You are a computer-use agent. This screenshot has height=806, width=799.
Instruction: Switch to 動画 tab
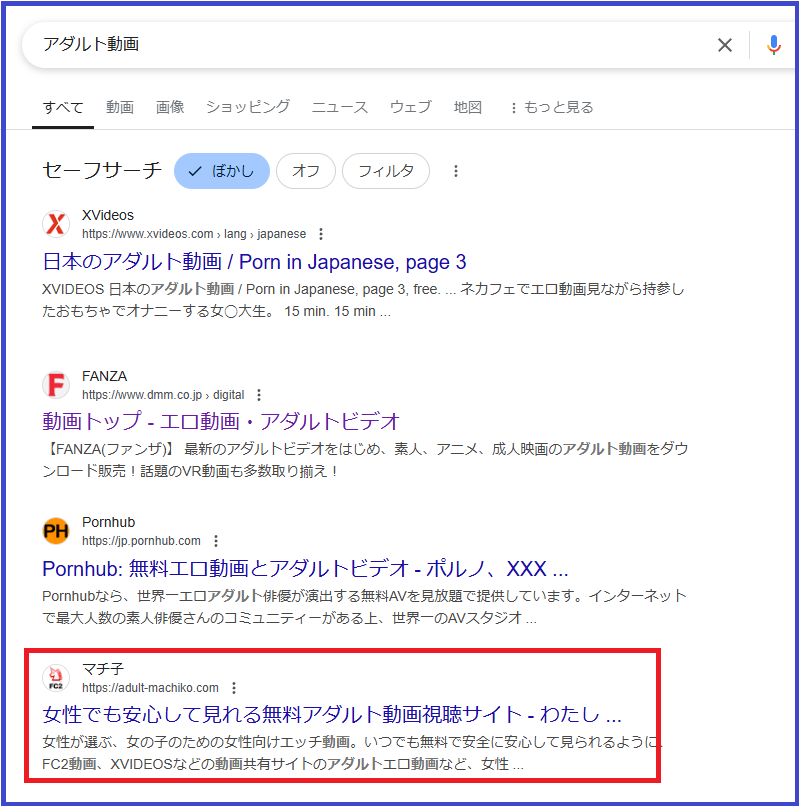[120, 107]
